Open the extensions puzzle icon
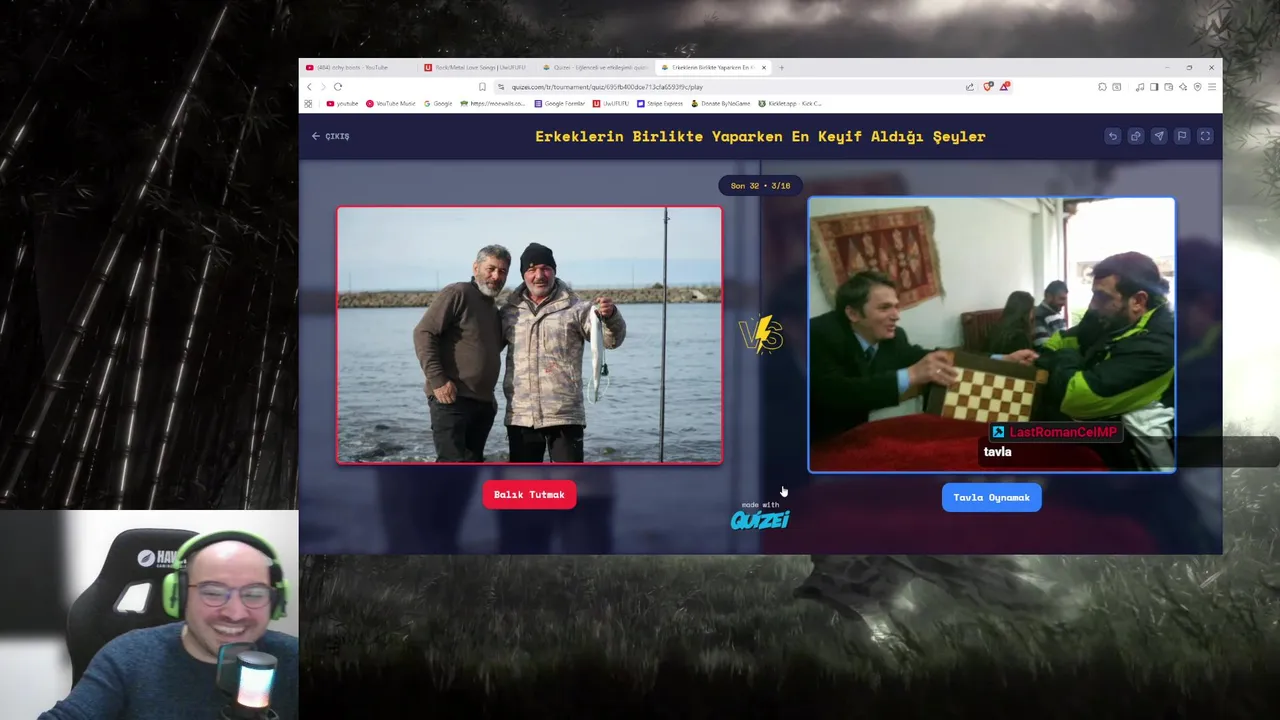1280x720 pixels. point(1102,87)
